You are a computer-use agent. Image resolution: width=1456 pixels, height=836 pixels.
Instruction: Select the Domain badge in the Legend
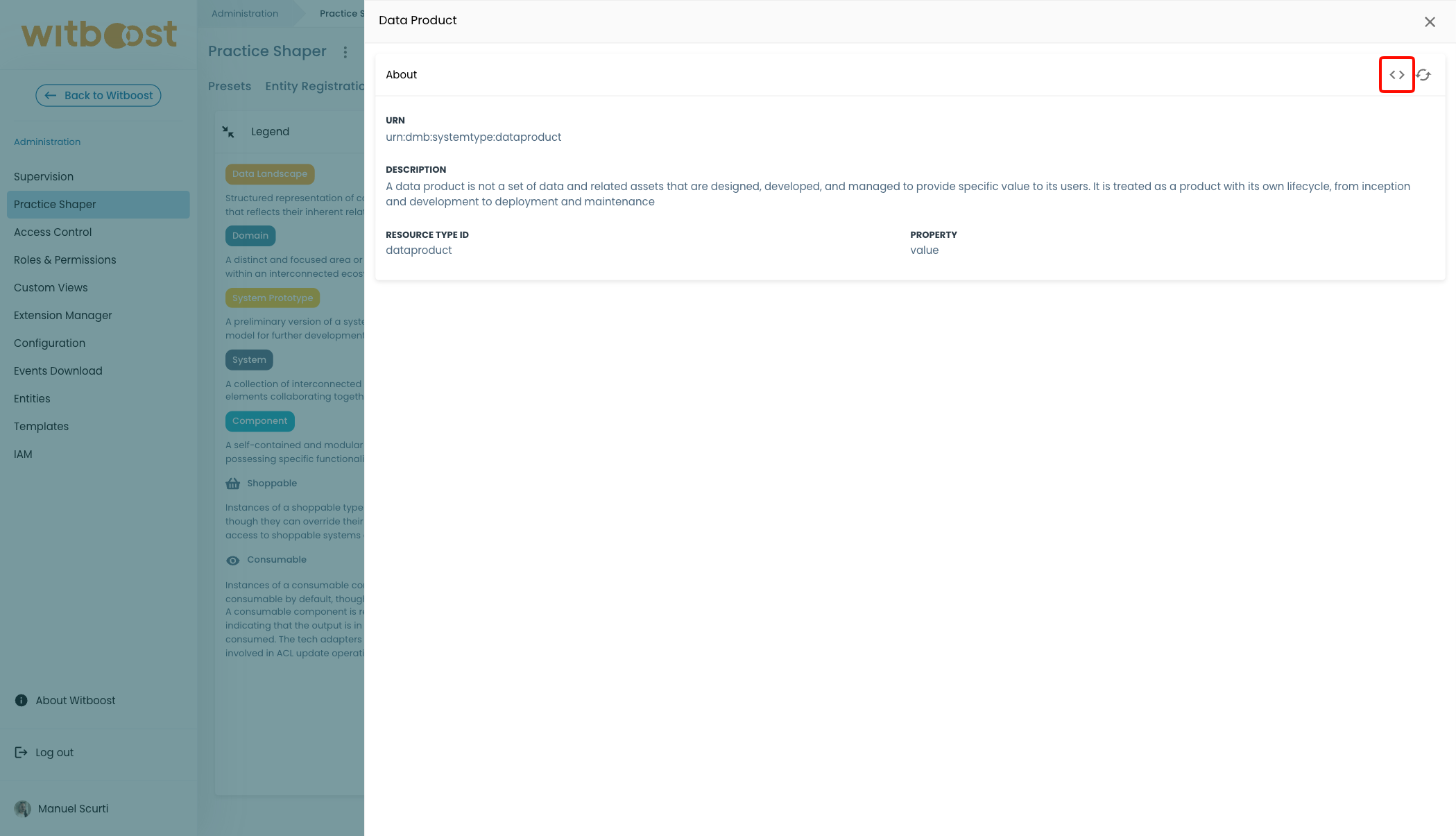tap(250, 236)
